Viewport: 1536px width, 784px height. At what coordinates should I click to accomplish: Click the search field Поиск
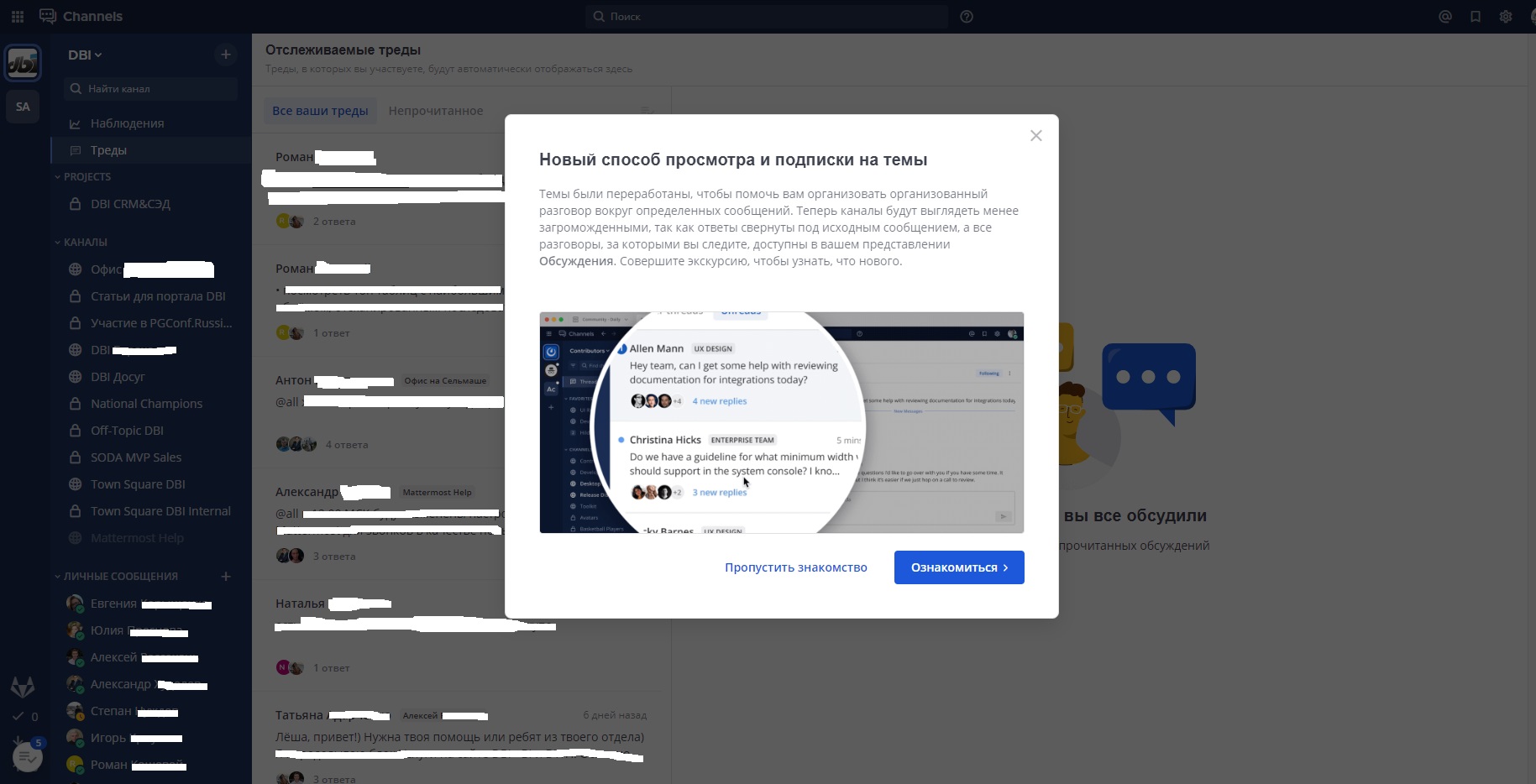[x=767, y=17]
